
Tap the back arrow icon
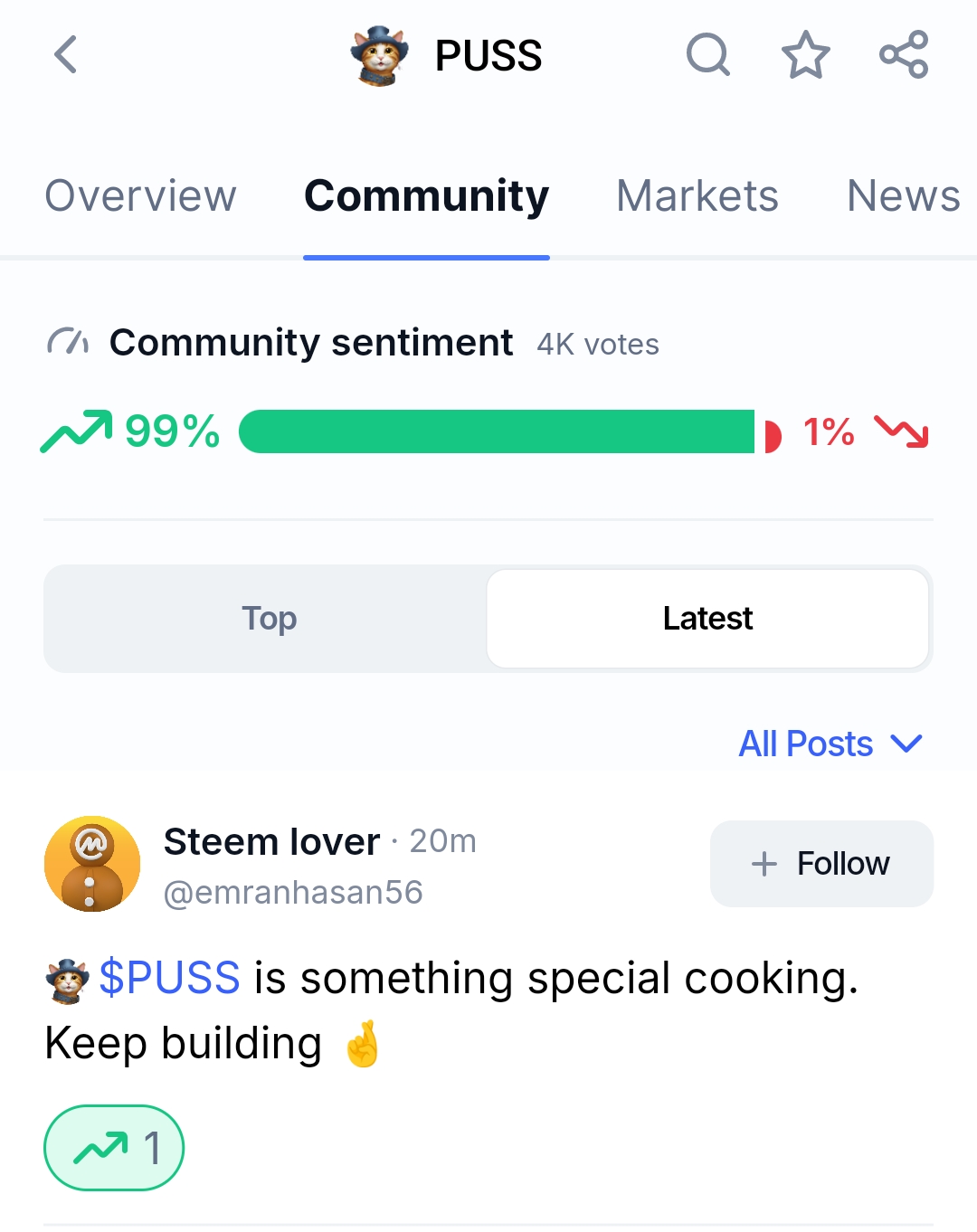tap(66, 54)
